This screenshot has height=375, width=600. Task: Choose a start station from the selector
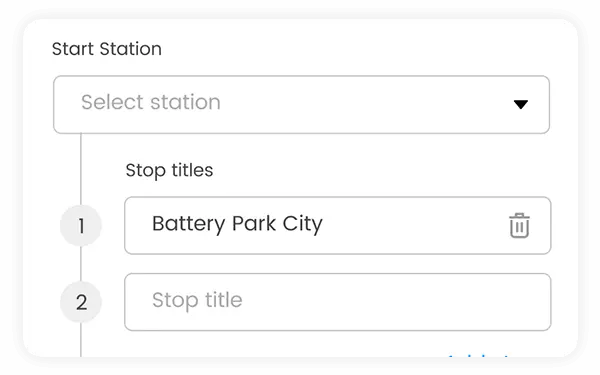301,104
